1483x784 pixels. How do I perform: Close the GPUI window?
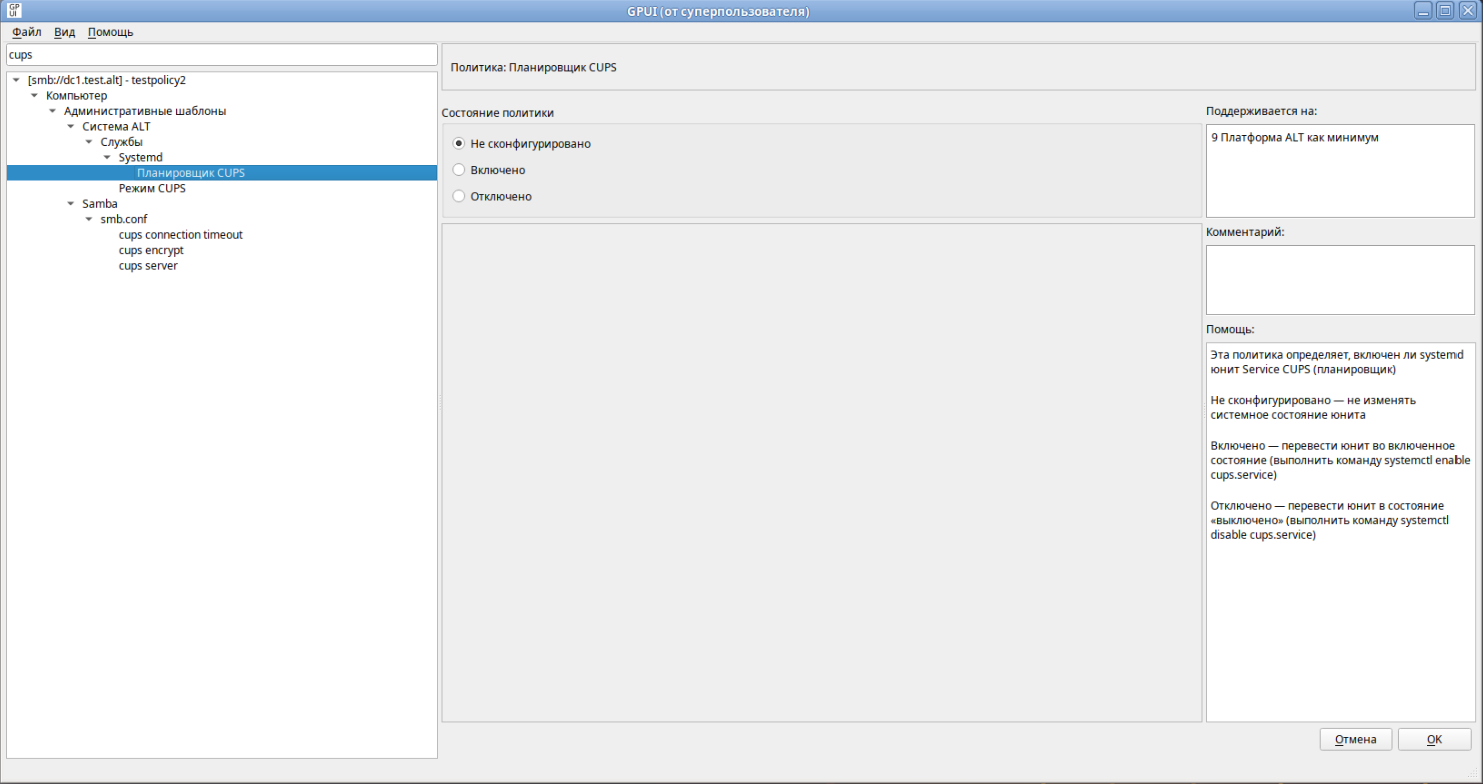(x=1467, y=11)
